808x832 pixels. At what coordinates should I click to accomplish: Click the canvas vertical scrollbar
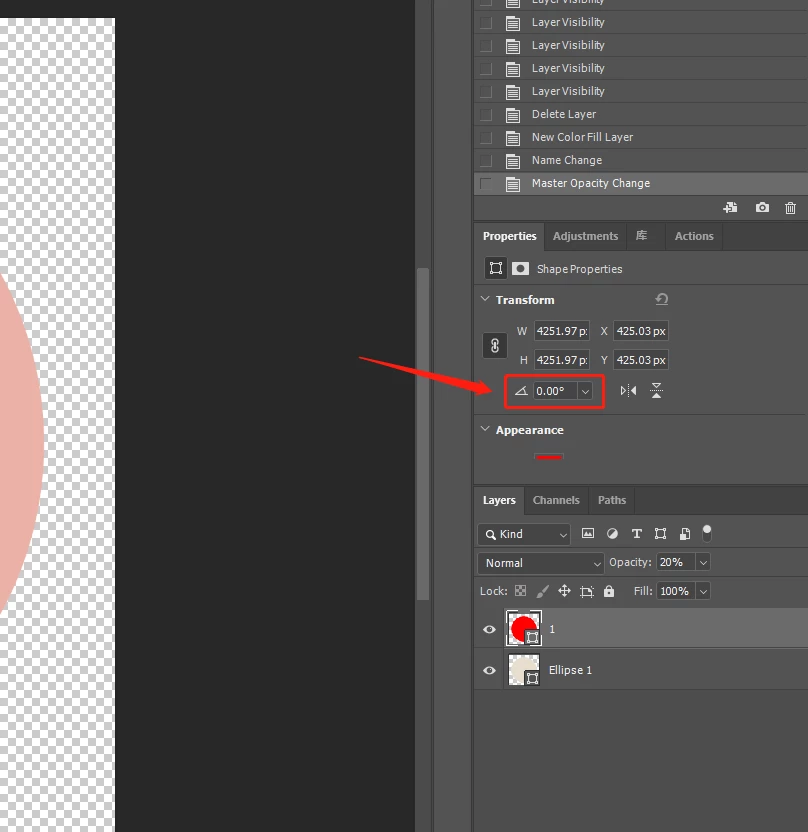pyautogui.click(x=422, y=434)
